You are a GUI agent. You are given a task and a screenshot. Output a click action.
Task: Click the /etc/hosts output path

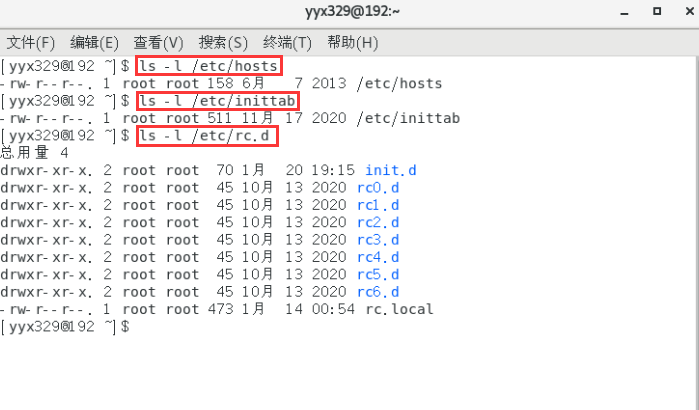[x=399, y=83]
